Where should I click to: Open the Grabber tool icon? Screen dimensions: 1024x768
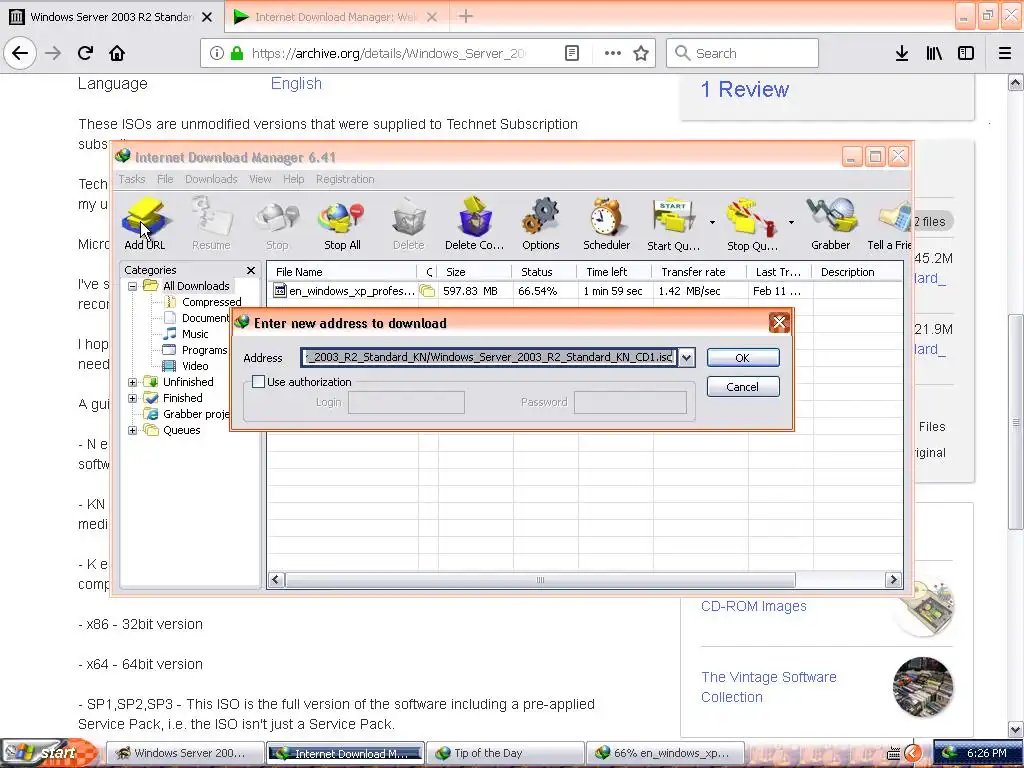pos(831,224)
